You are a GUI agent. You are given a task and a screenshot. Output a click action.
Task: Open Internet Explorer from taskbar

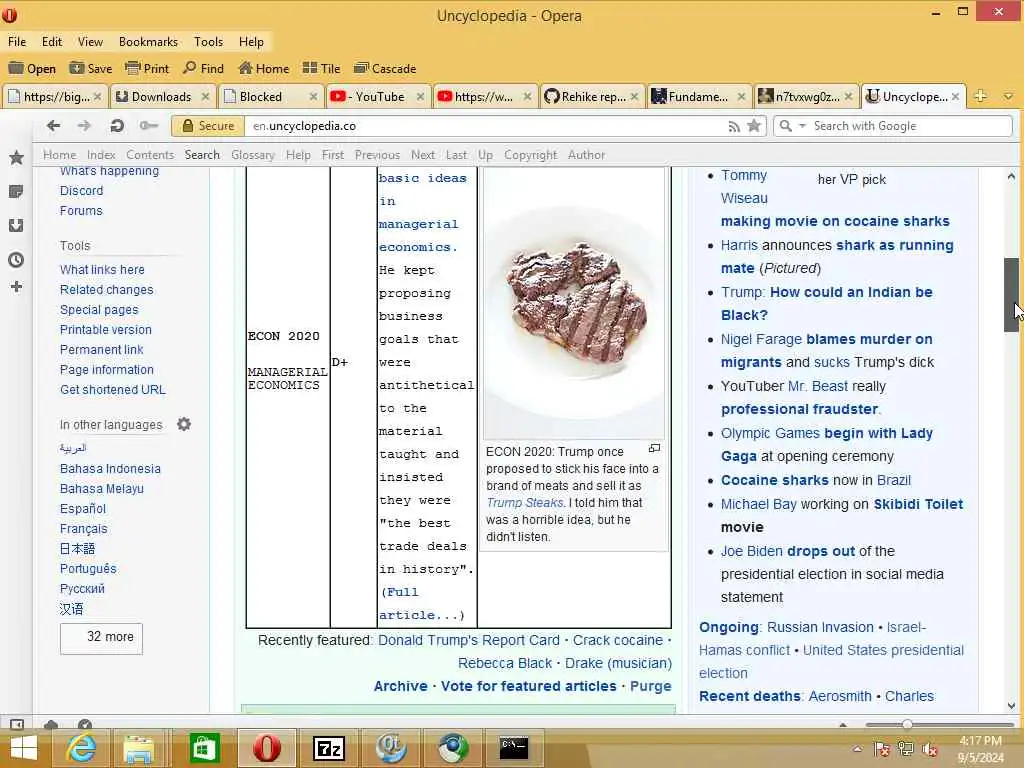coord(82,748)
